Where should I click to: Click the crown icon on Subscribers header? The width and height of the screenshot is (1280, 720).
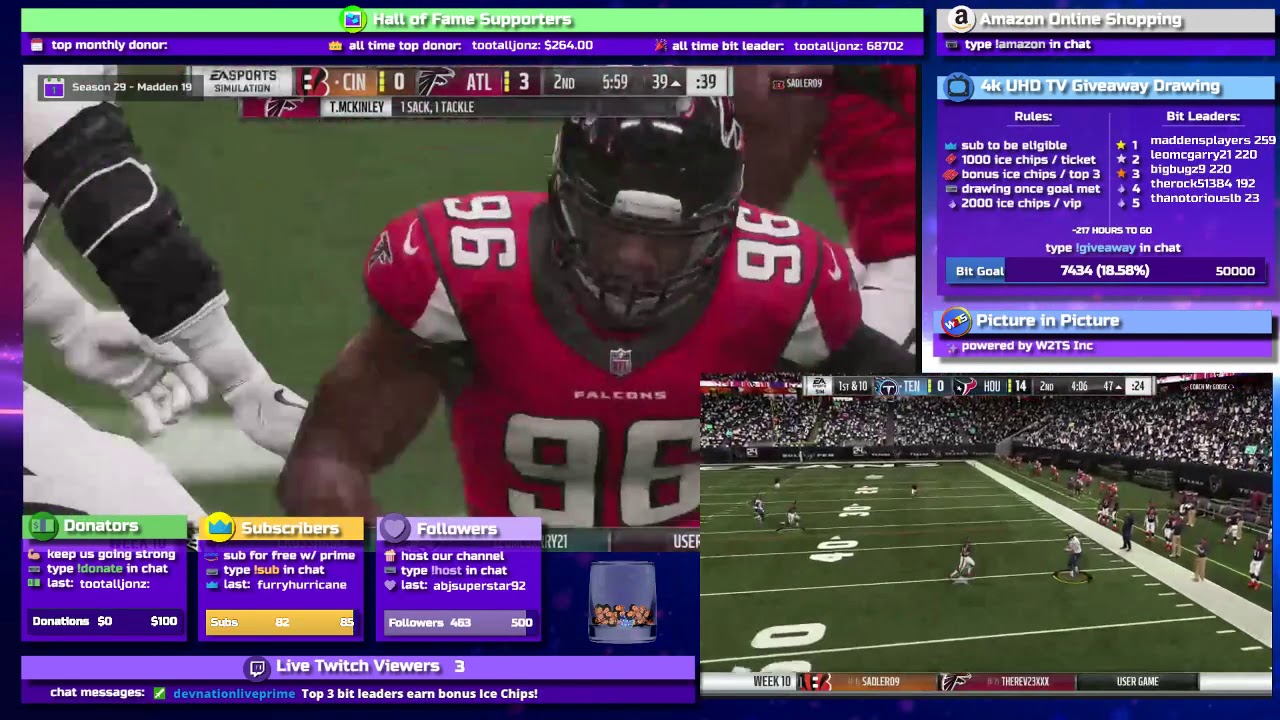[x=220, y=527]
